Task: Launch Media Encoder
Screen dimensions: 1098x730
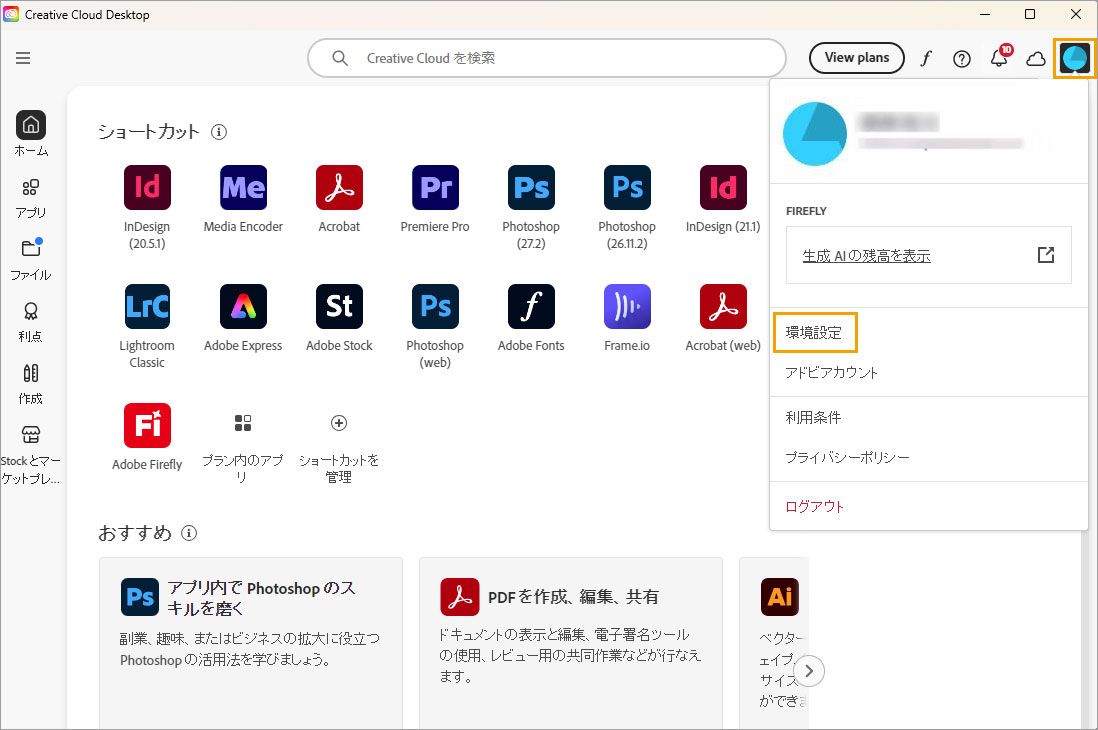Action: point(243,187)
